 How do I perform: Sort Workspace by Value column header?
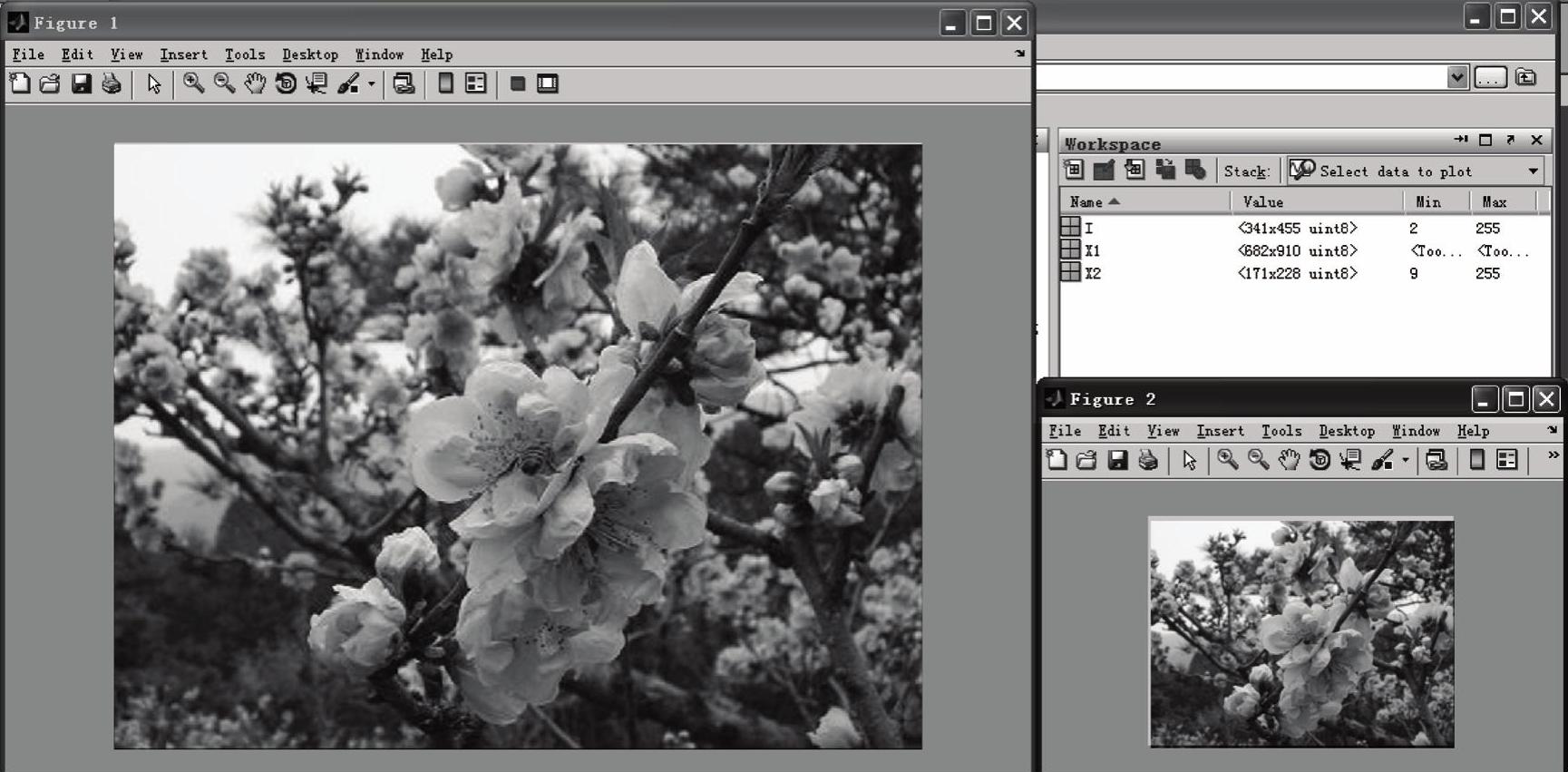(x=1317, y=201)
